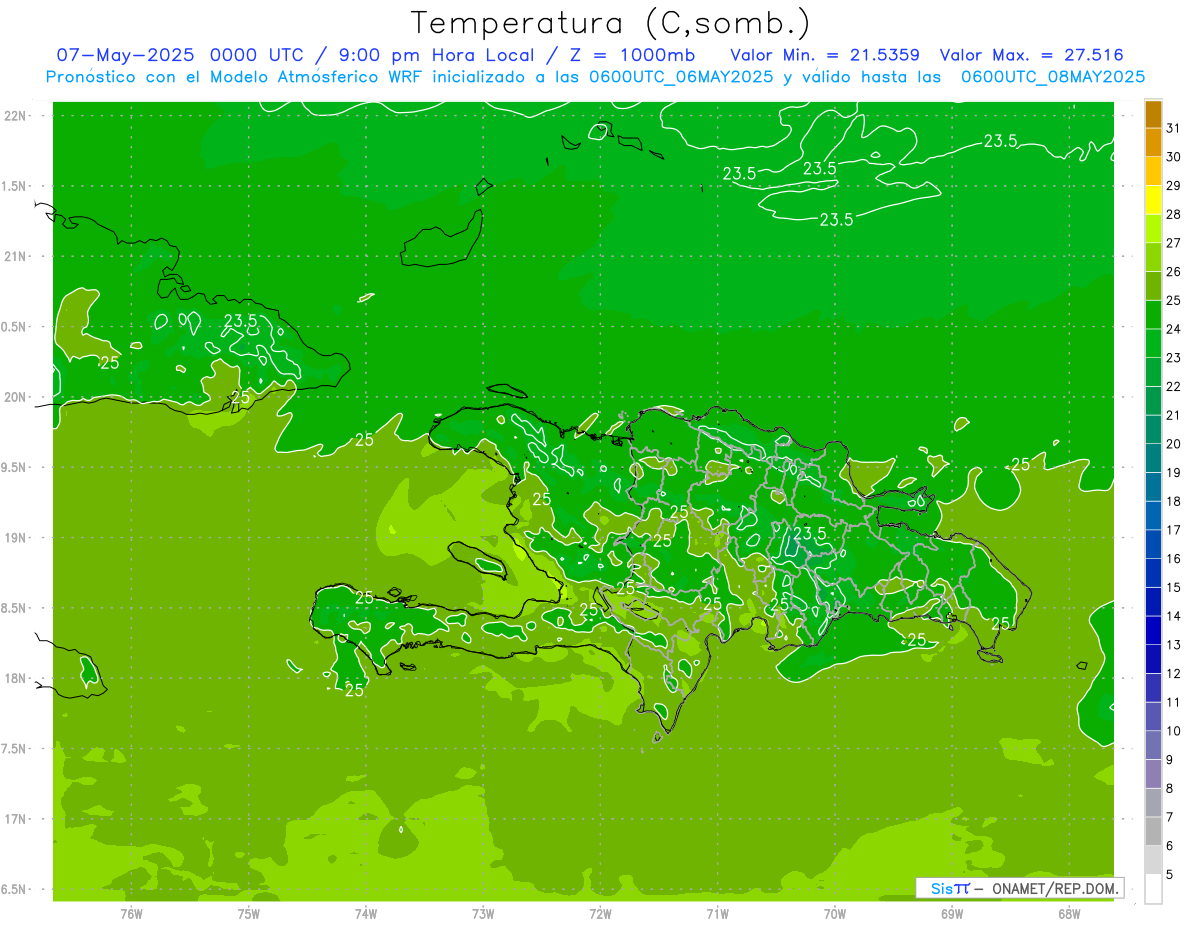Pick the light gray swatch between 5 and 6
The width and height of the screenshot is (1200, 927).
click(1153, 860)
